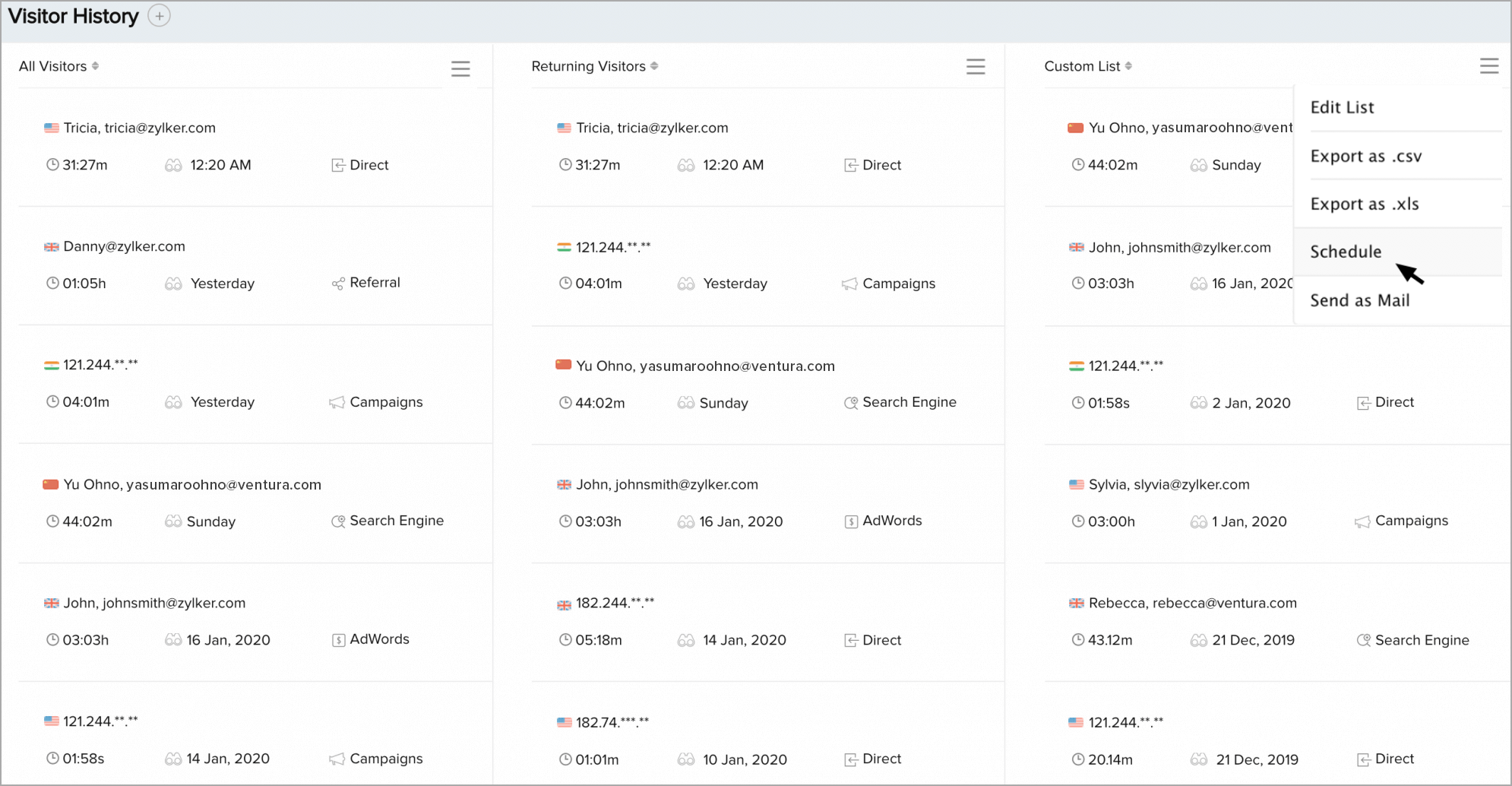The image size is (1512, 786).
Task: Expand the All Visitors list dropdown
Action: click(95, 66)
